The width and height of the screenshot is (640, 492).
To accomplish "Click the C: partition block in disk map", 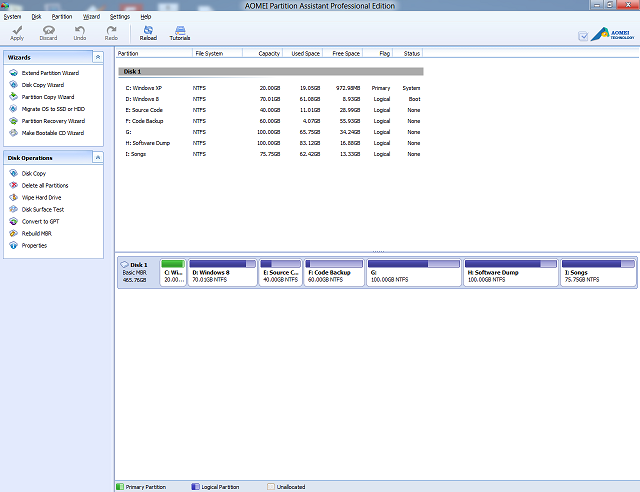I will tap(173, 272).
